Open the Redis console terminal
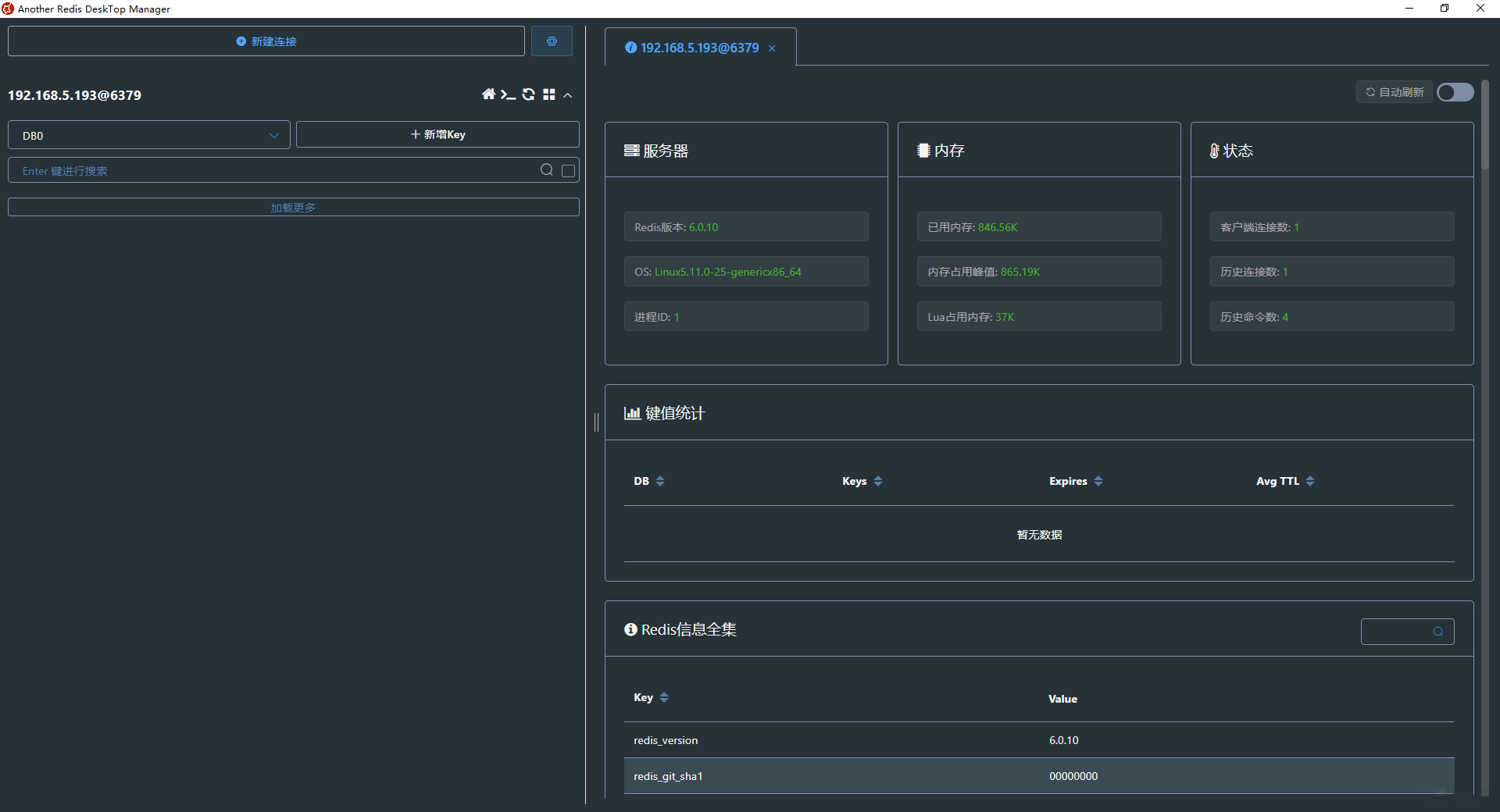1500x812 pixels. click(508, 94)
